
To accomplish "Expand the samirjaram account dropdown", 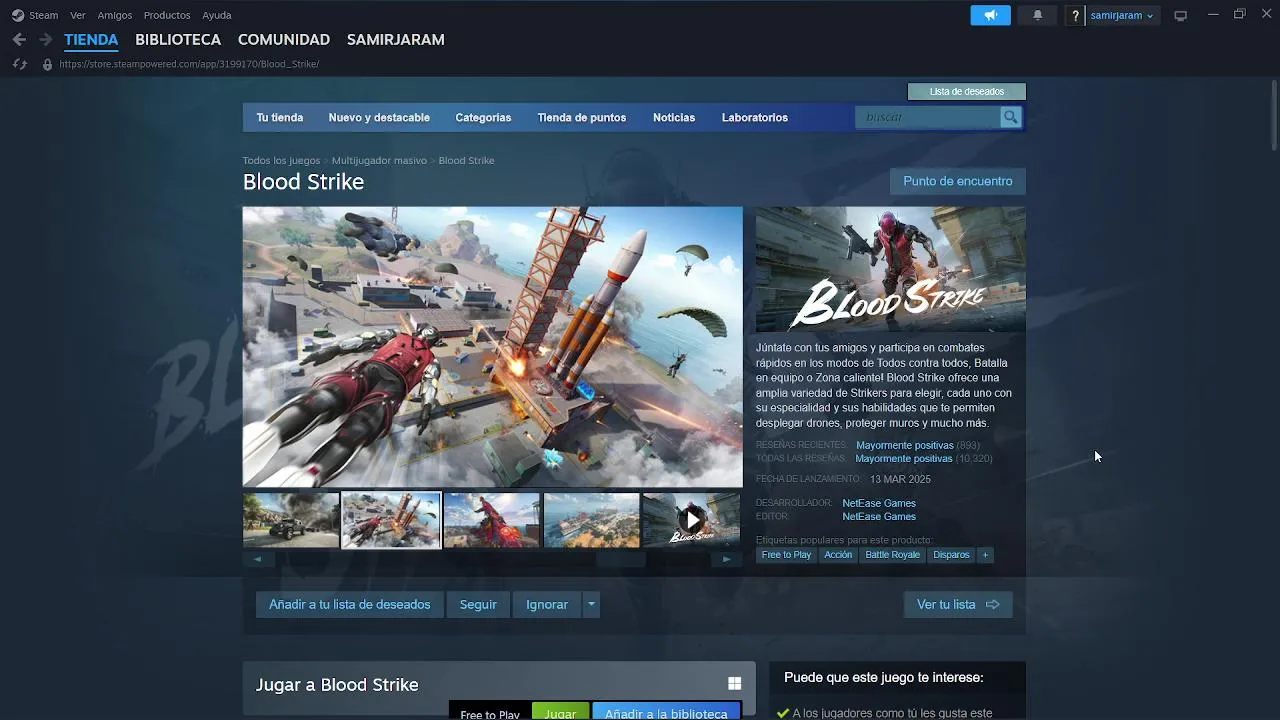I will point(1122,15).
